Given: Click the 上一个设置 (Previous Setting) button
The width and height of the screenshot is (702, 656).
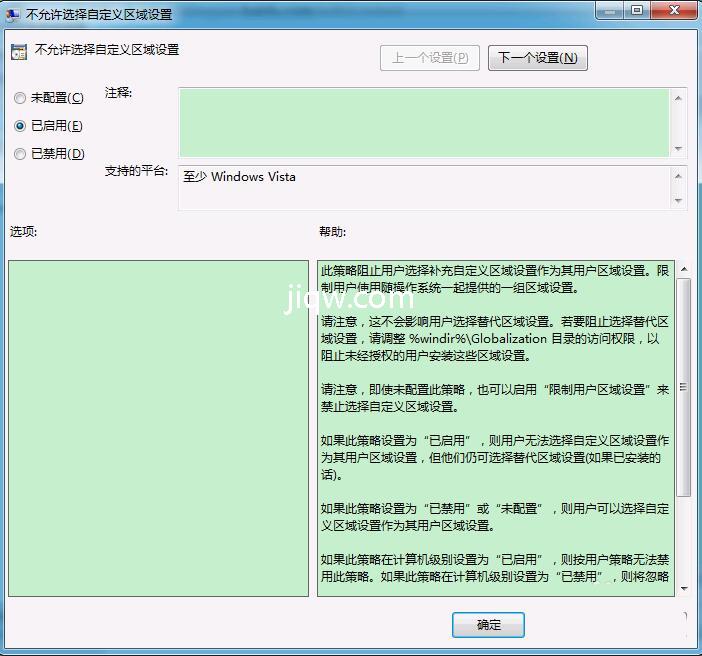Looking at the screenshot, I should point(430,58).
